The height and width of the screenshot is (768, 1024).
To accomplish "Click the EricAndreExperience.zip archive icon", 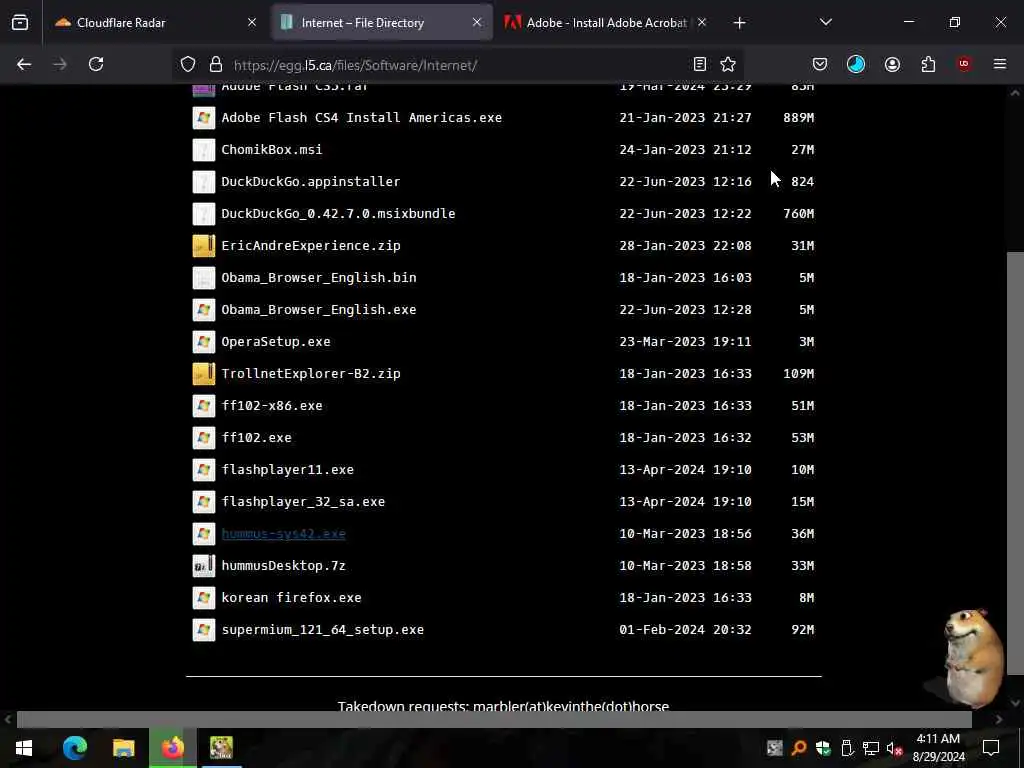I will [204, 246].
